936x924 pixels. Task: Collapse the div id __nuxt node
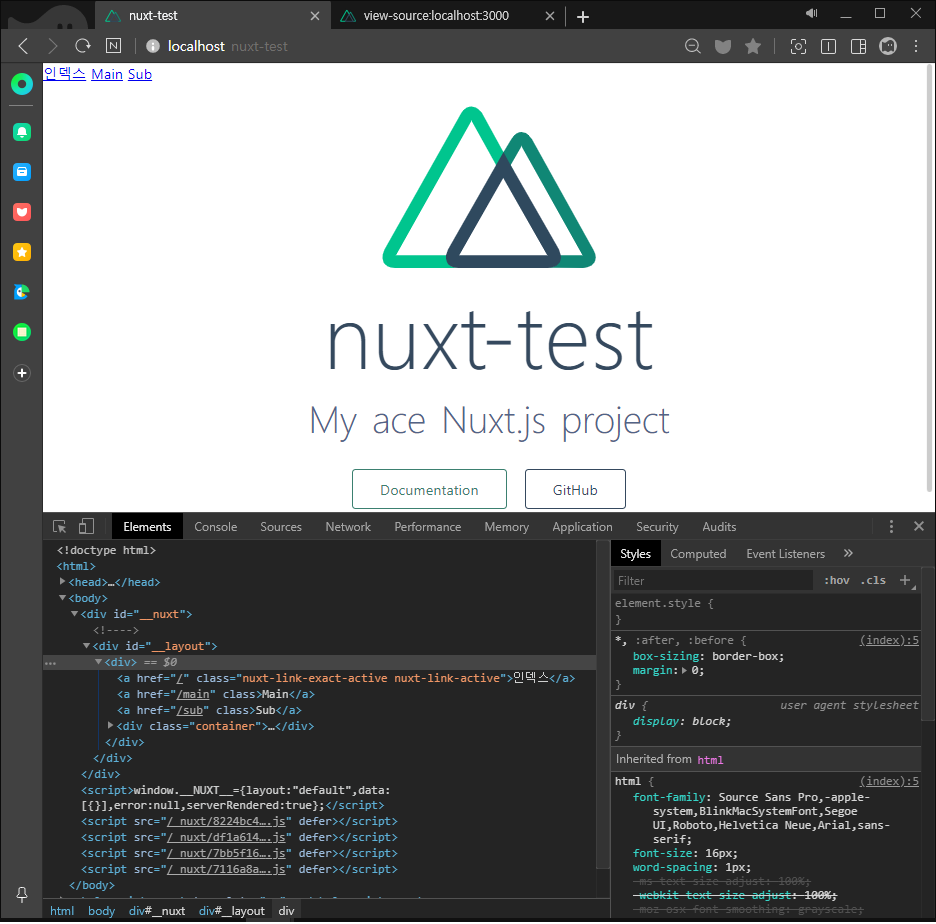[x=74, y=614]
